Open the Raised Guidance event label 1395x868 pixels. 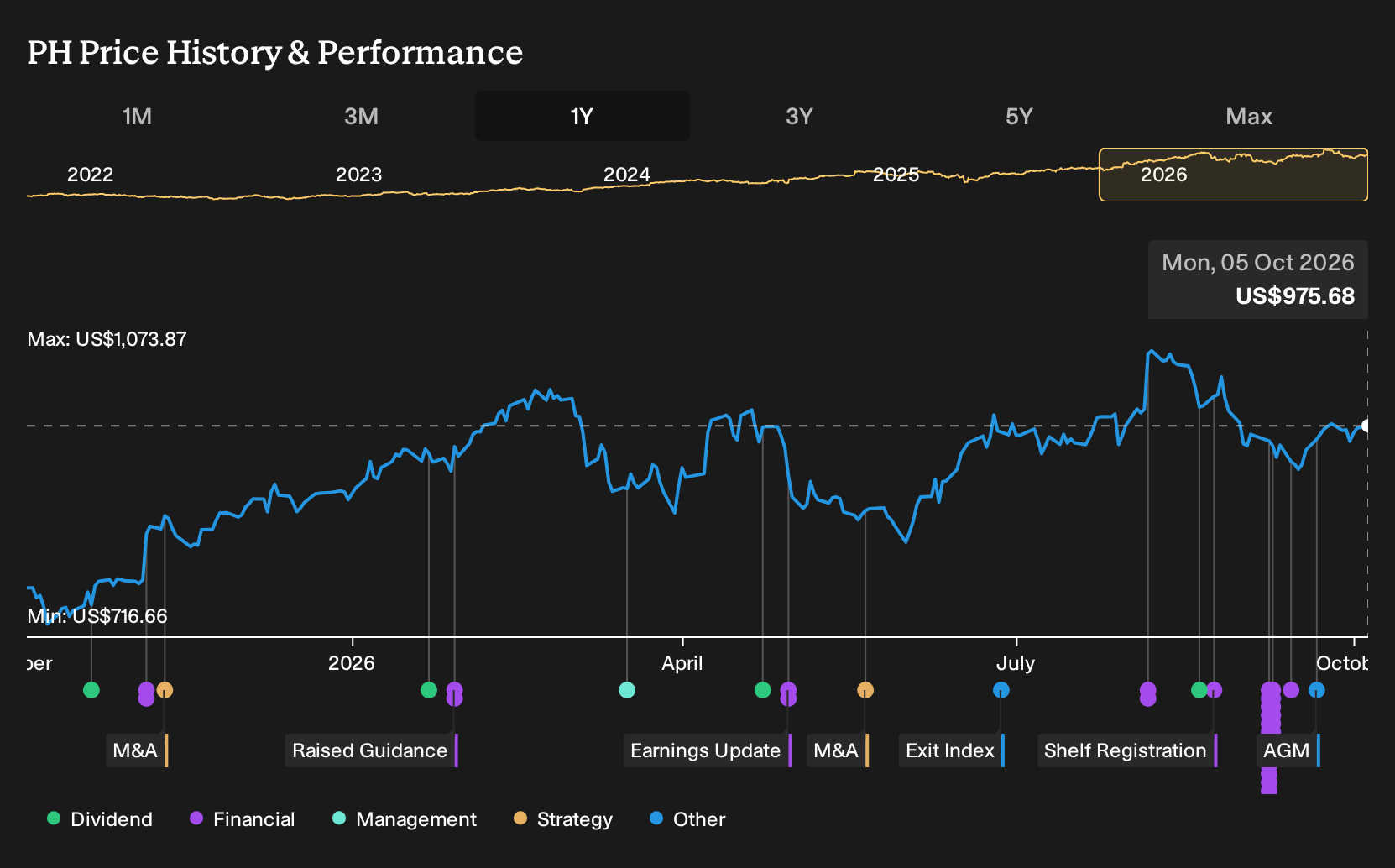(372, 750)
